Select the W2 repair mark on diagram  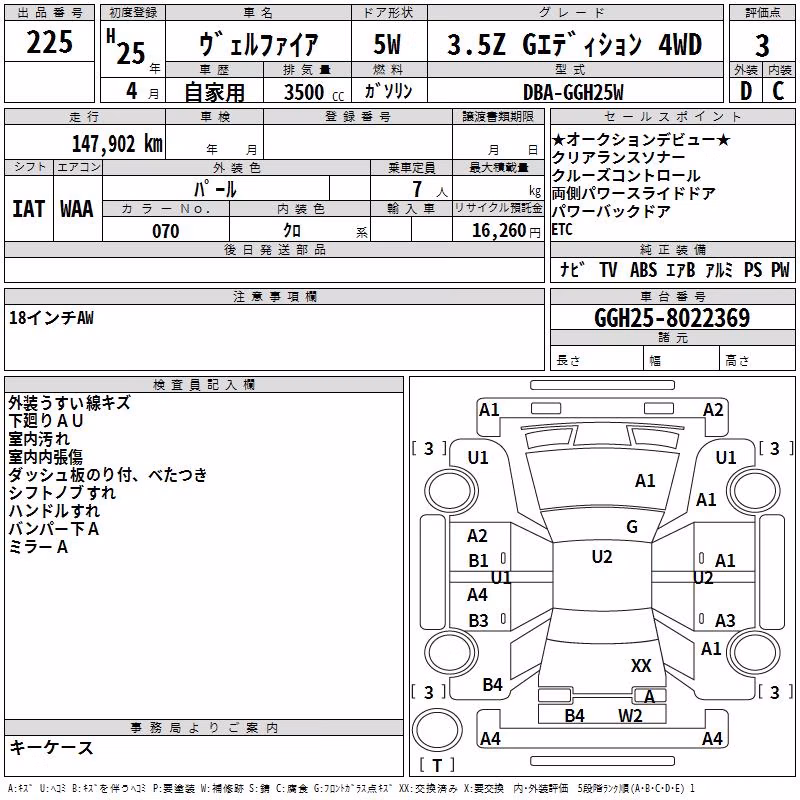pos(630,716)
